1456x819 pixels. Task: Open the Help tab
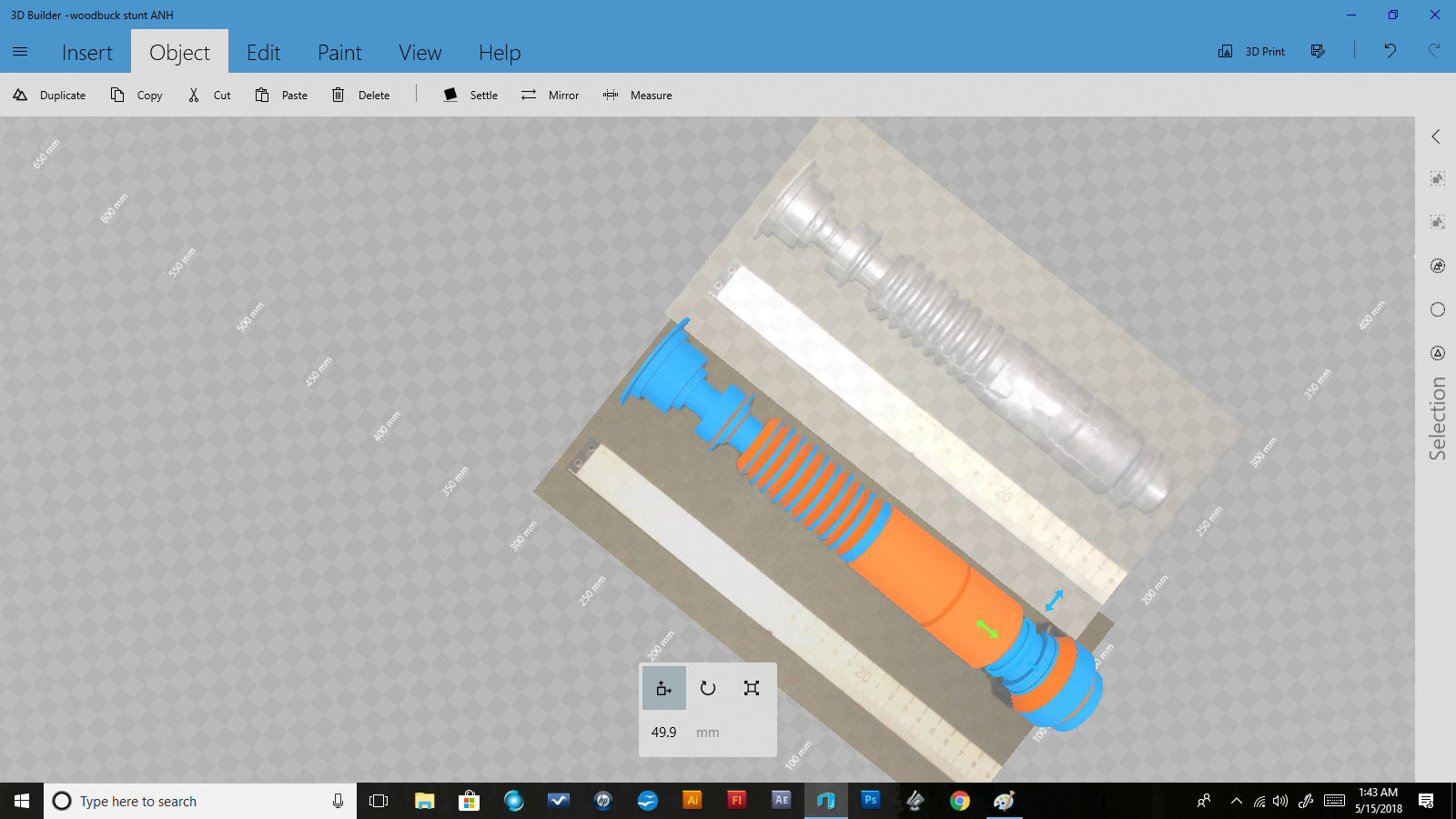point(500,53)
